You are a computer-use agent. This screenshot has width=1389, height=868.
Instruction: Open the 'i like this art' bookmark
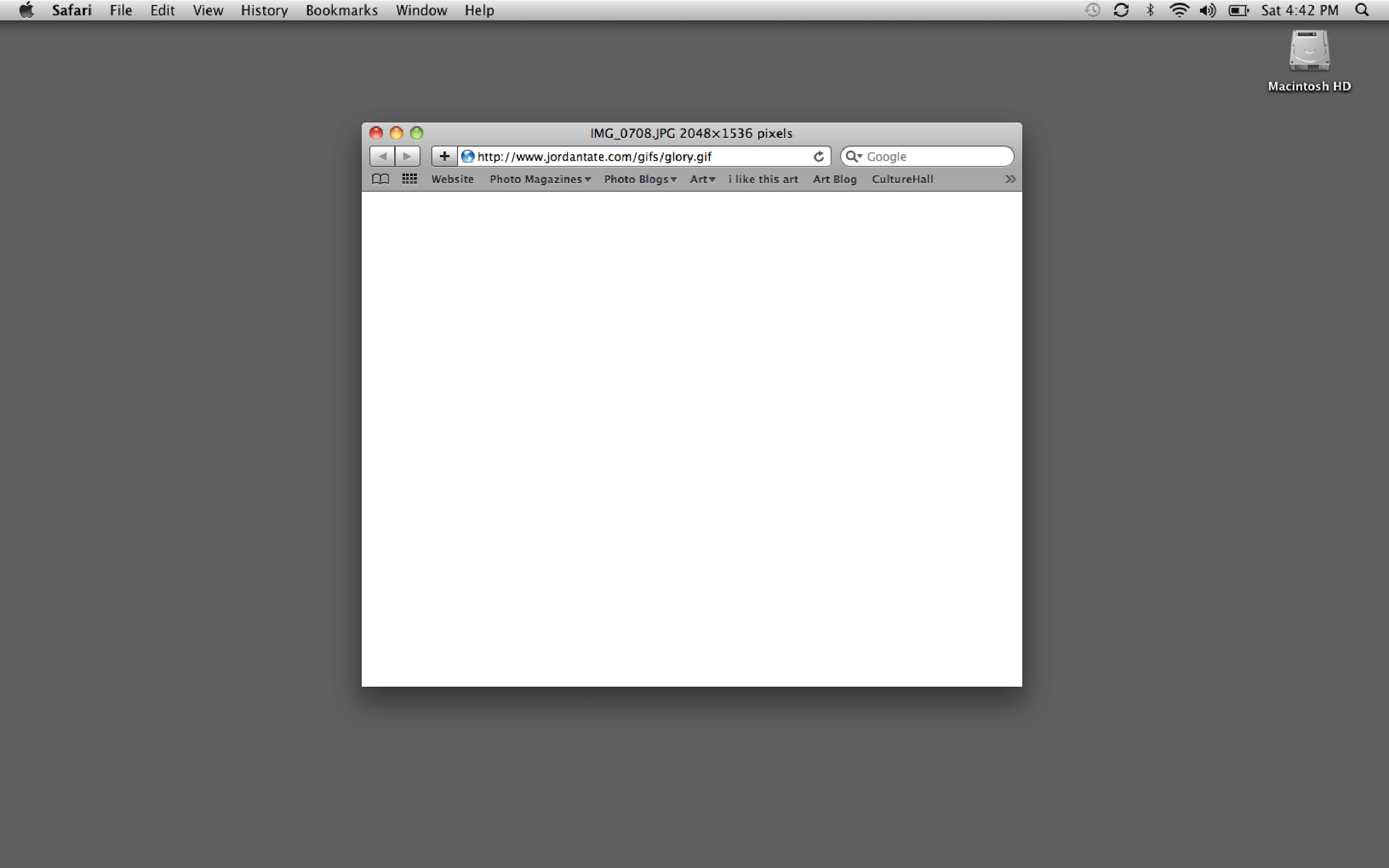[x=763, y=179]
